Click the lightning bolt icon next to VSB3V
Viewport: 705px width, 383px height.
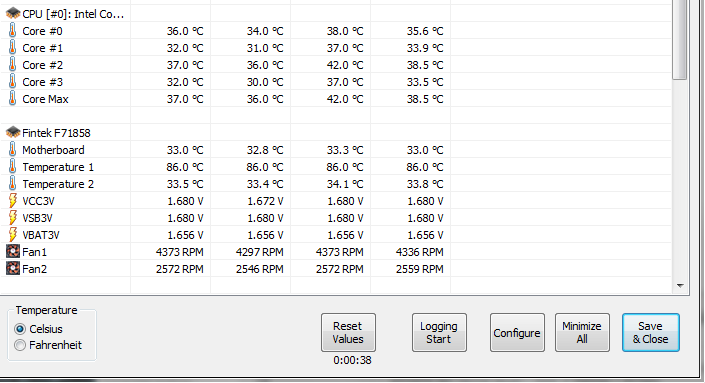click(13, 218)
